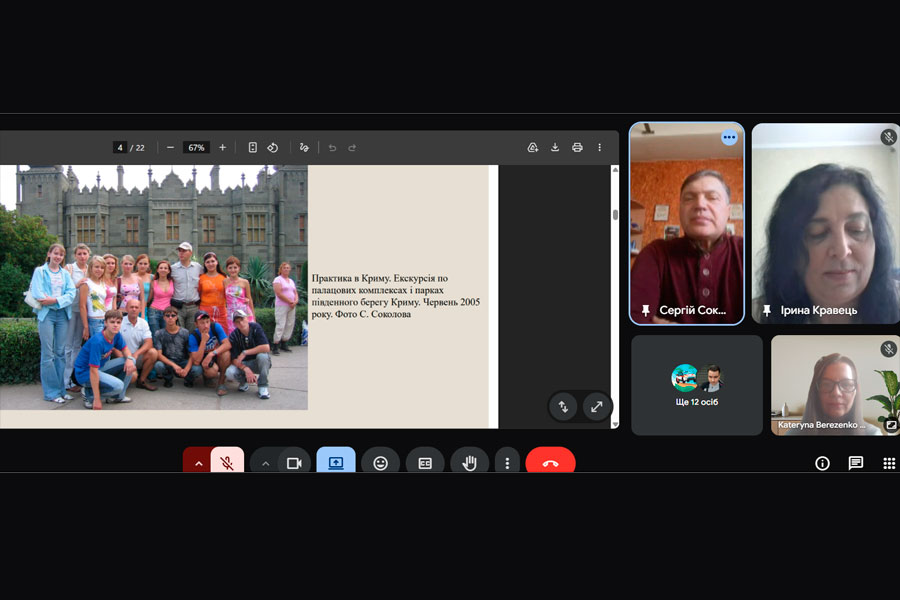900x600 pixels.
Task: Select the PDF draw annotation tool
Action: [x=304, y=148]
